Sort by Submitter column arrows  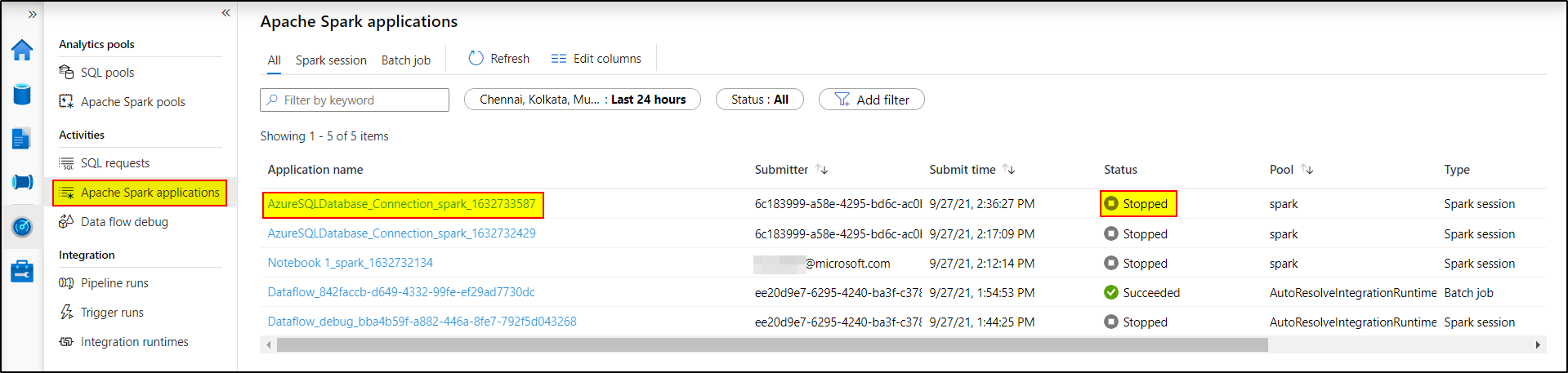822,170
